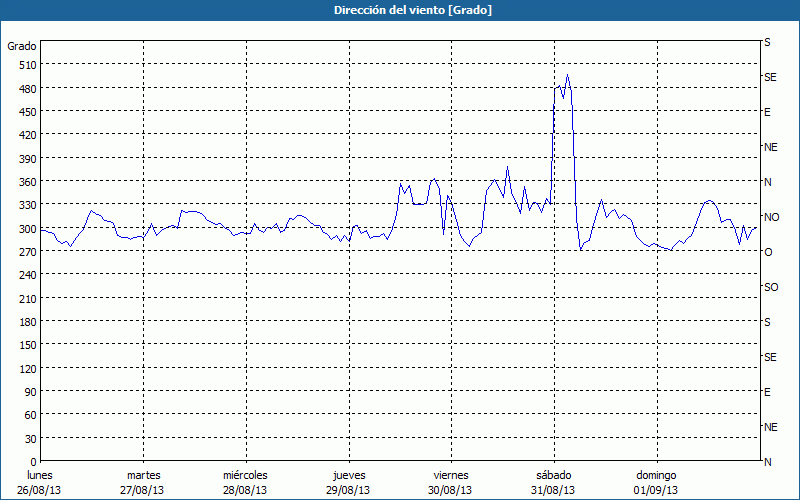Viewport: 800px width, 500px height.
Task: Click the 'SO' compass direction label
Action: [x=771, y=287]
